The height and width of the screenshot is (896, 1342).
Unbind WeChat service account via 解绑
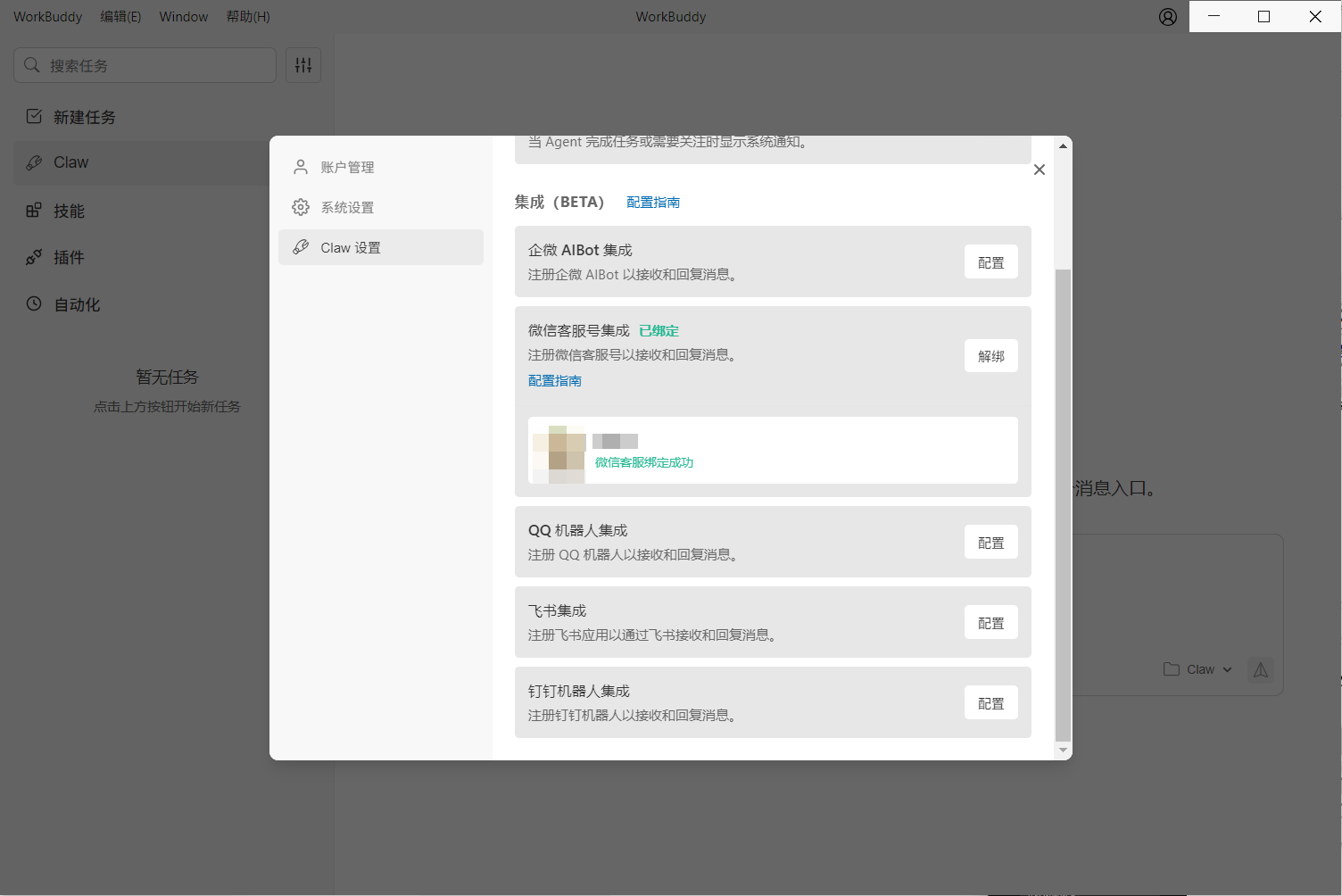click(990, 356)
